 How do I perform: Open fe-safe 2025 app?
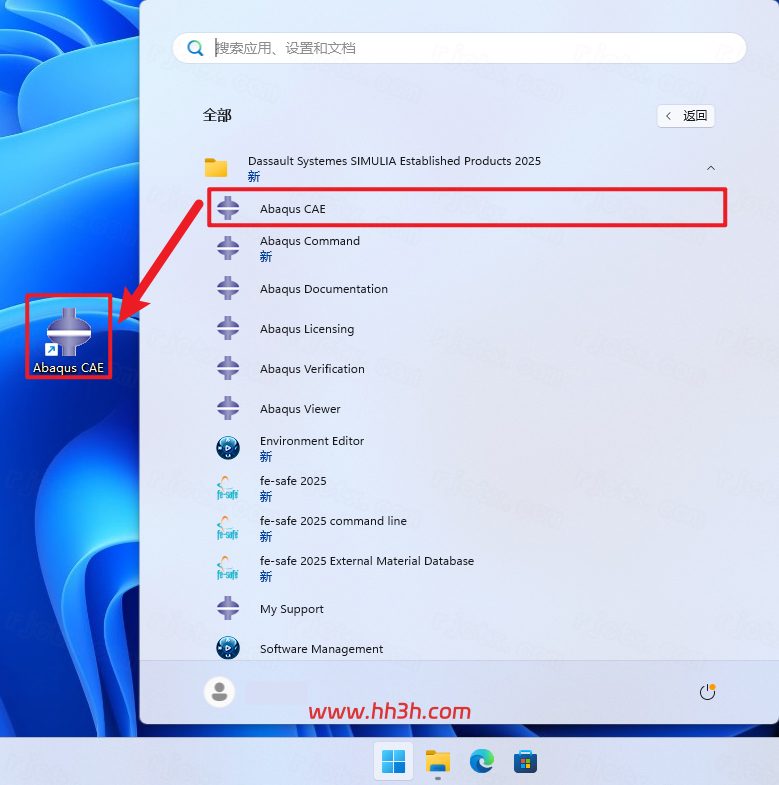467,488
